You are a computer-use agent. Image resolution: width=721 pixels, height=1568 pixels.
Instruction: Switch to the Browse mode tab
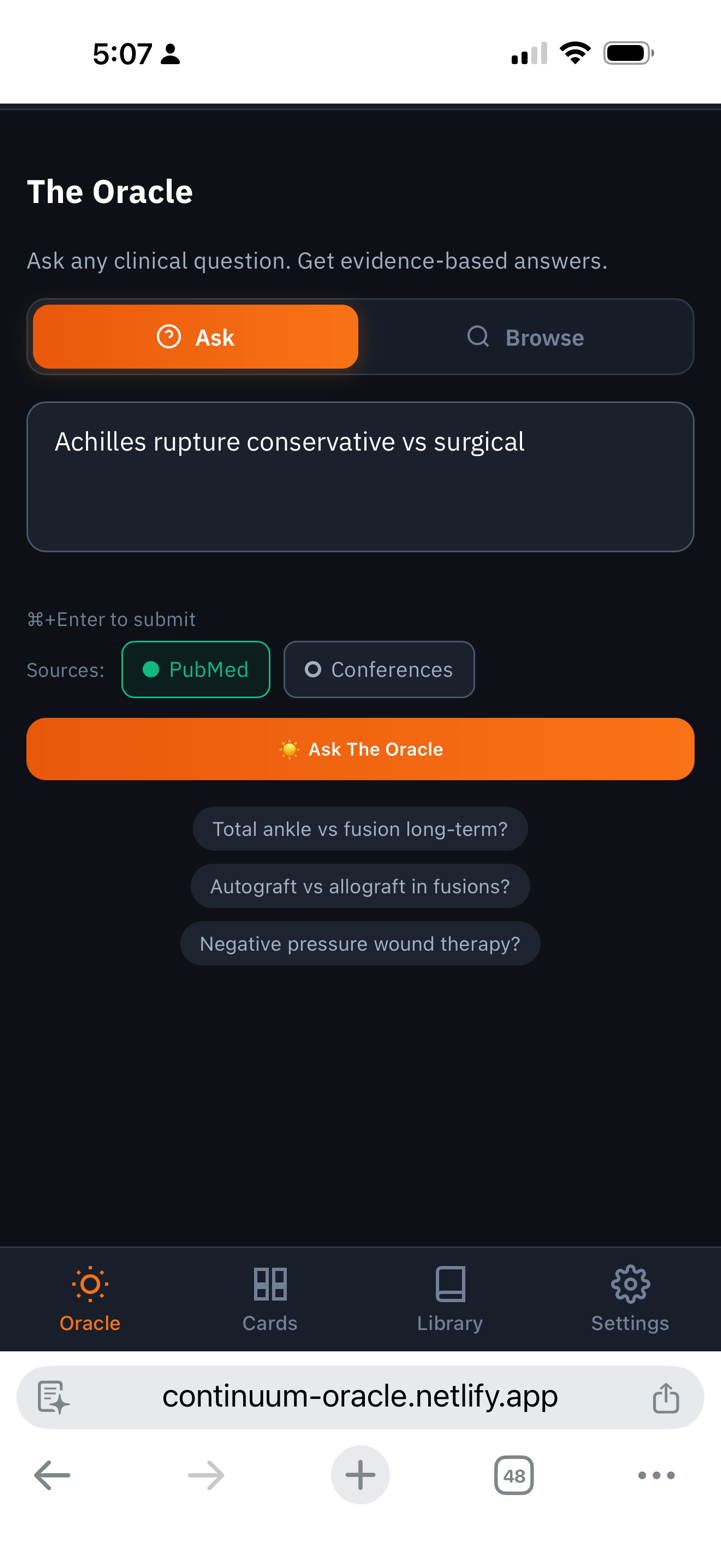coord(526,337)
